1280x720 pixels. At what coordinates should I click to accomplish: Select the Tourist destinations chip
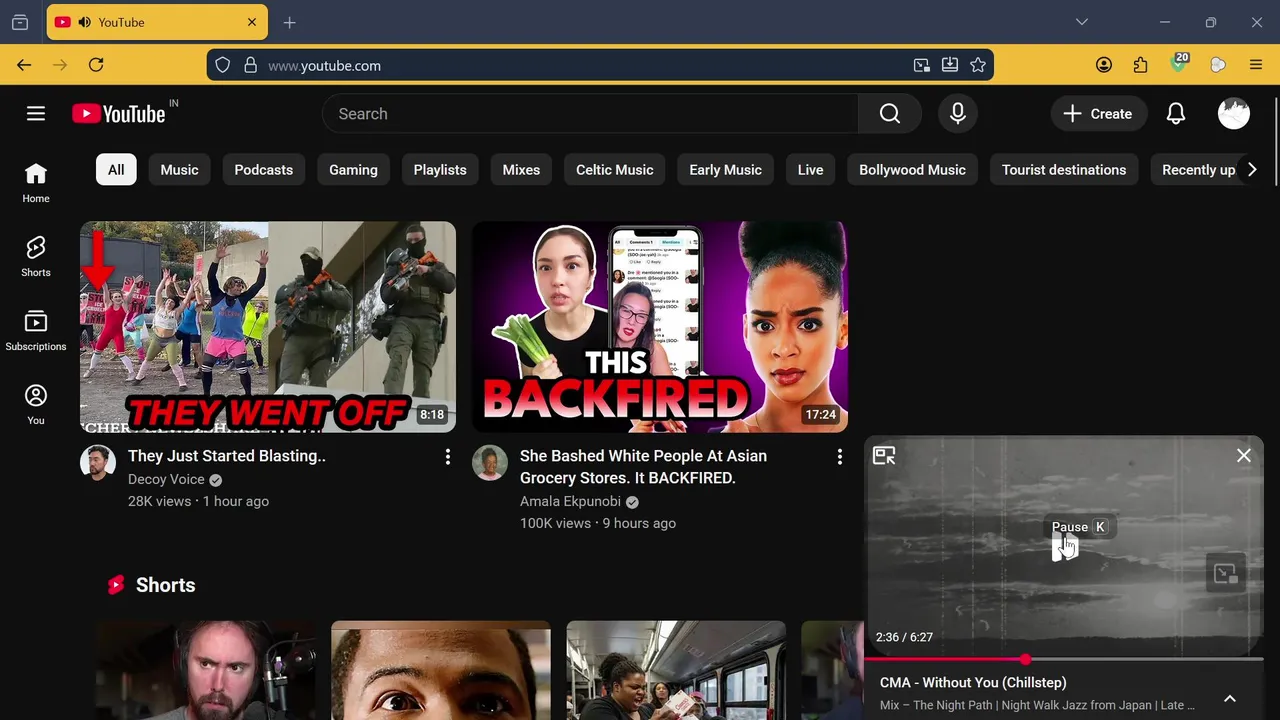point(1064,170)
